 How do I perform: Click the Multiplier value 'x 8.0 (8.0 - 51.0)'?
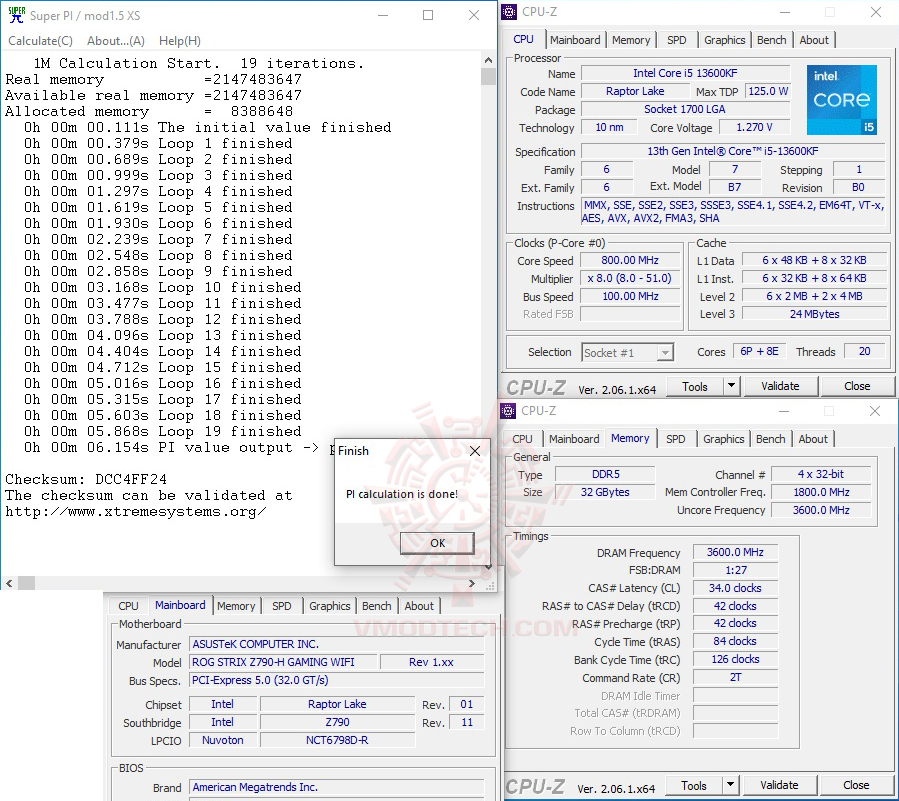point(630,279)
